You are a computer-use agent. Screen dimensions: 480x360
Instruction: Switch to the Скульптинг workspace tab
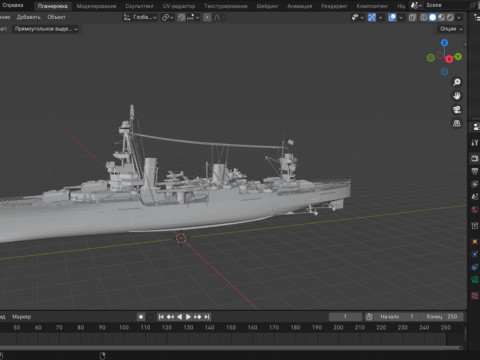(x=139, y=6)
